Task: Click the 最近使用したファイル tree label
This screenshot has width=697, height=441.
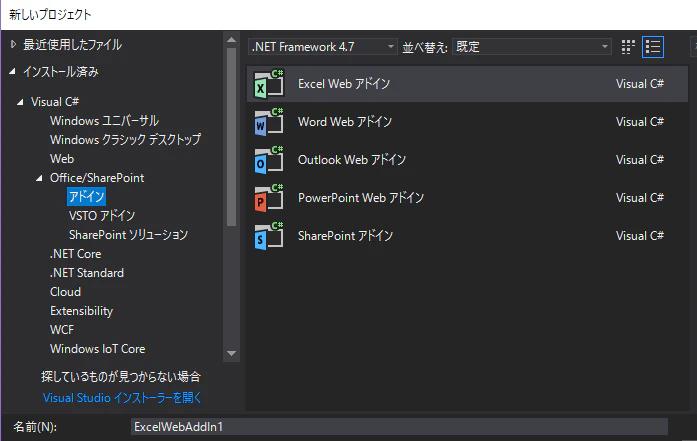Action: [x=72, y=44]
